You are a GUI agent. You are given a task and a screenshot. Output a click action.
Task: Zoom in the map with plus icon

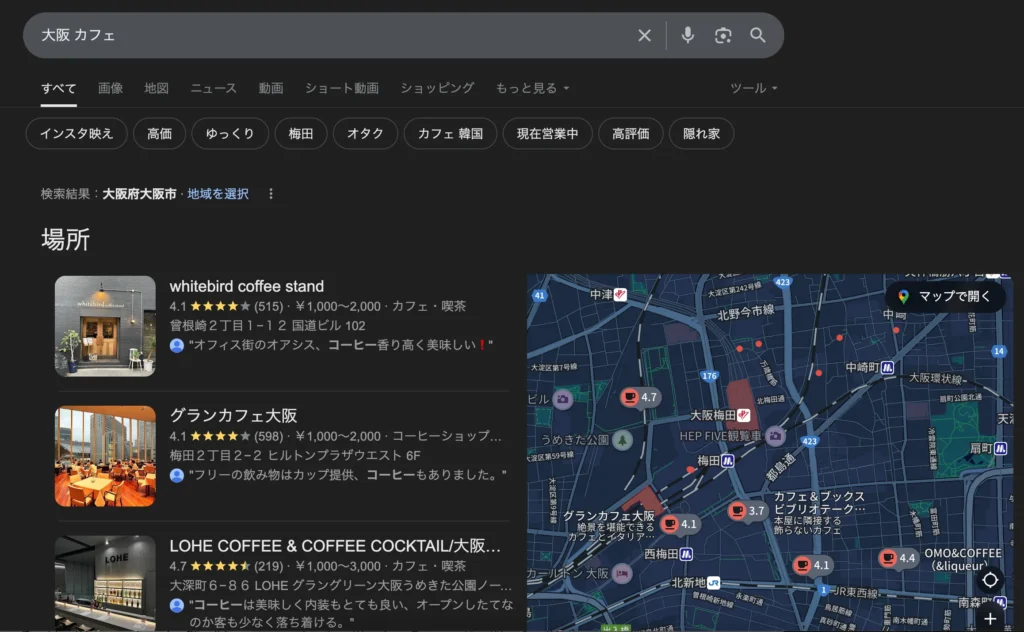click(x=990, y=618)
